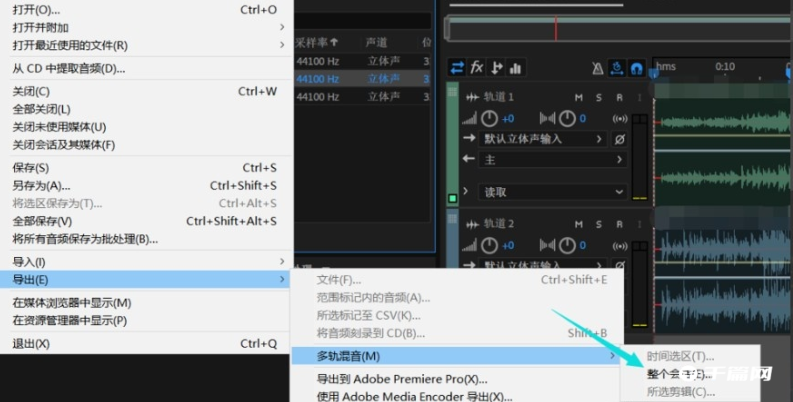The width and height of the screenshot is (793, 402).
Task: Toggle the Inputs/Outputs view button
Action: 457,68
